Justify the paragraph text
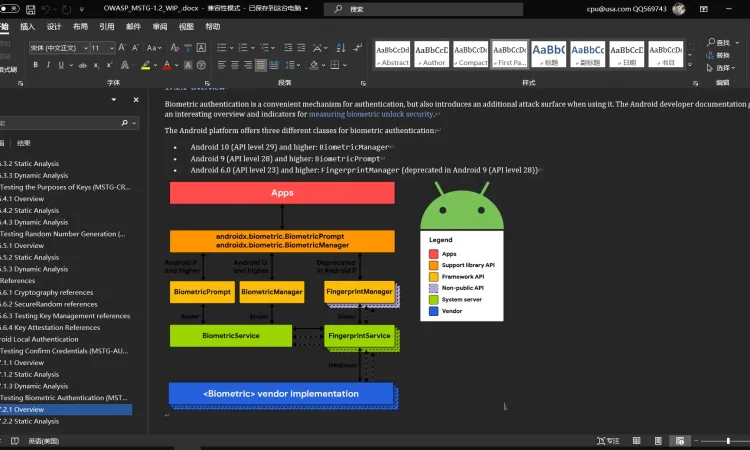Viewport: 750px width, 450px height. (261, 65)
